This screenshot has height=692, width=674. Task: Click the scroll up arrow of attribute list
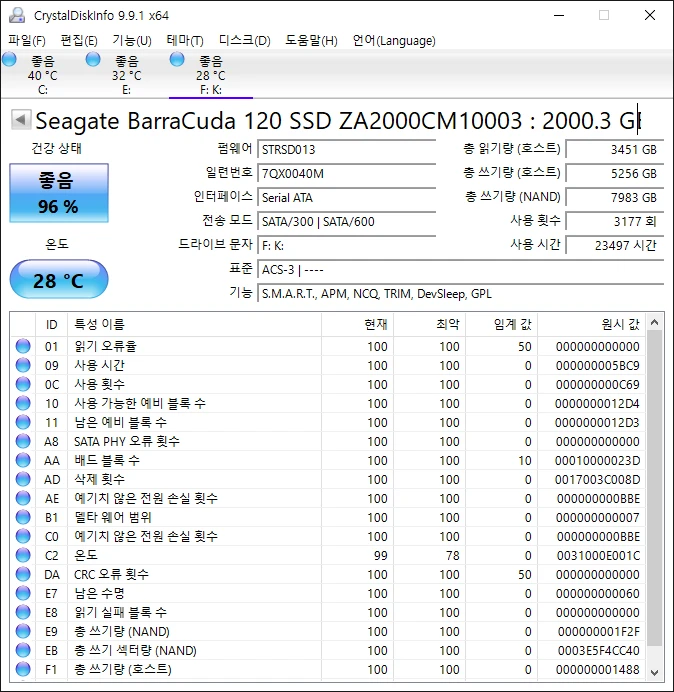point(655,323)
